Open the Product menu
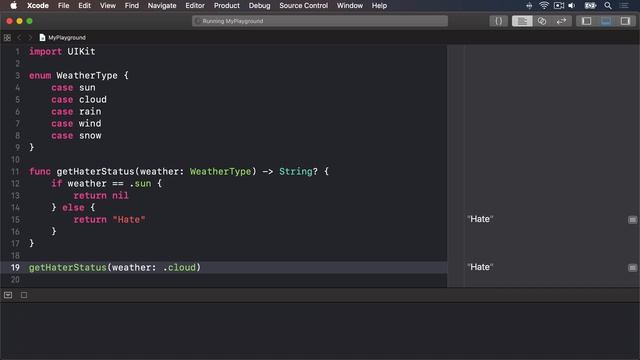Image resolution: width=640 pixels, height=360 pixels. [227, 6]
